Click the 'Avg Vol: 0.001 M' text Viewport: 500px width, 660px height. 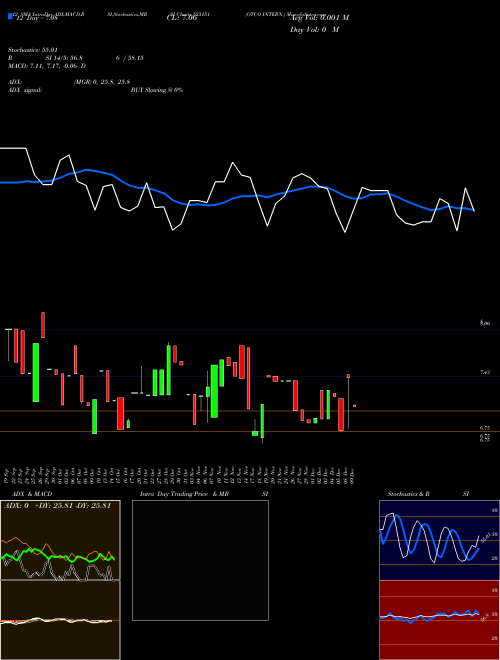pyautogui.click(x=319, y=17)
